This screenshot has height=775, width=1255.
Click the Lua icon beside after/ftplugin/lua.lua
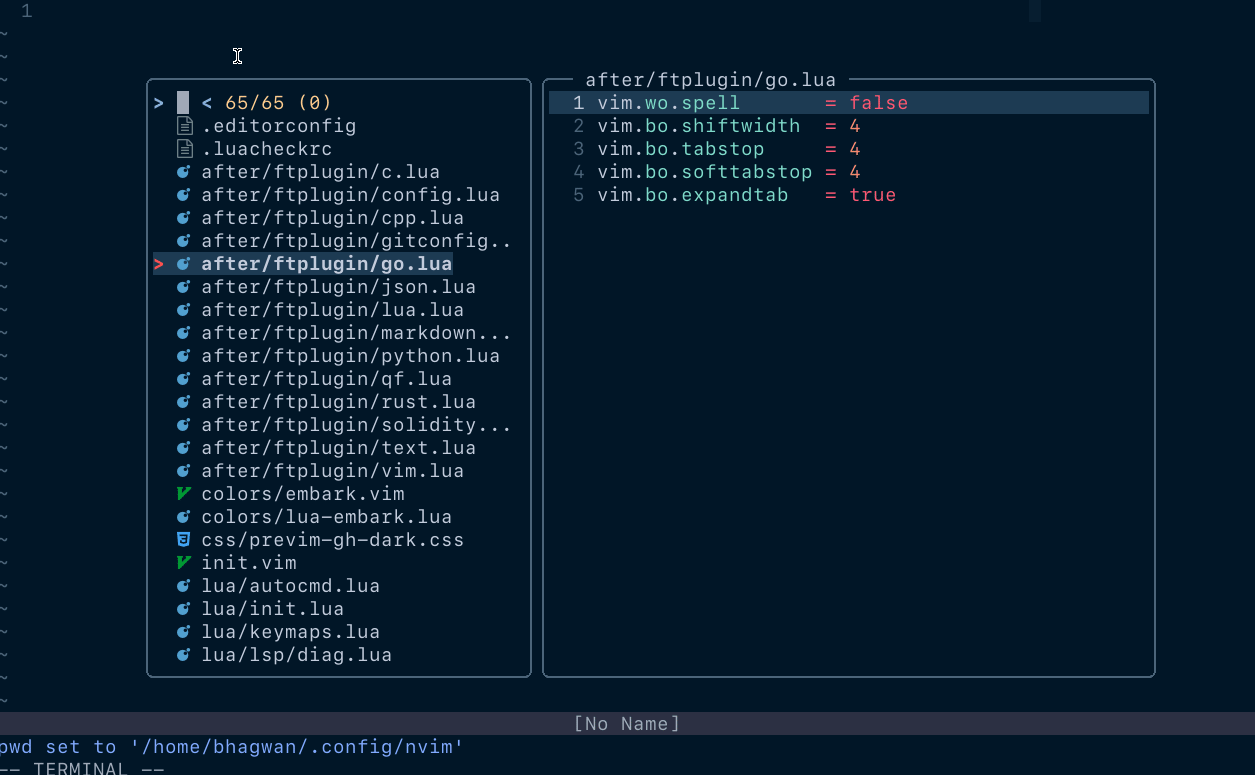(x=184, y=310)
